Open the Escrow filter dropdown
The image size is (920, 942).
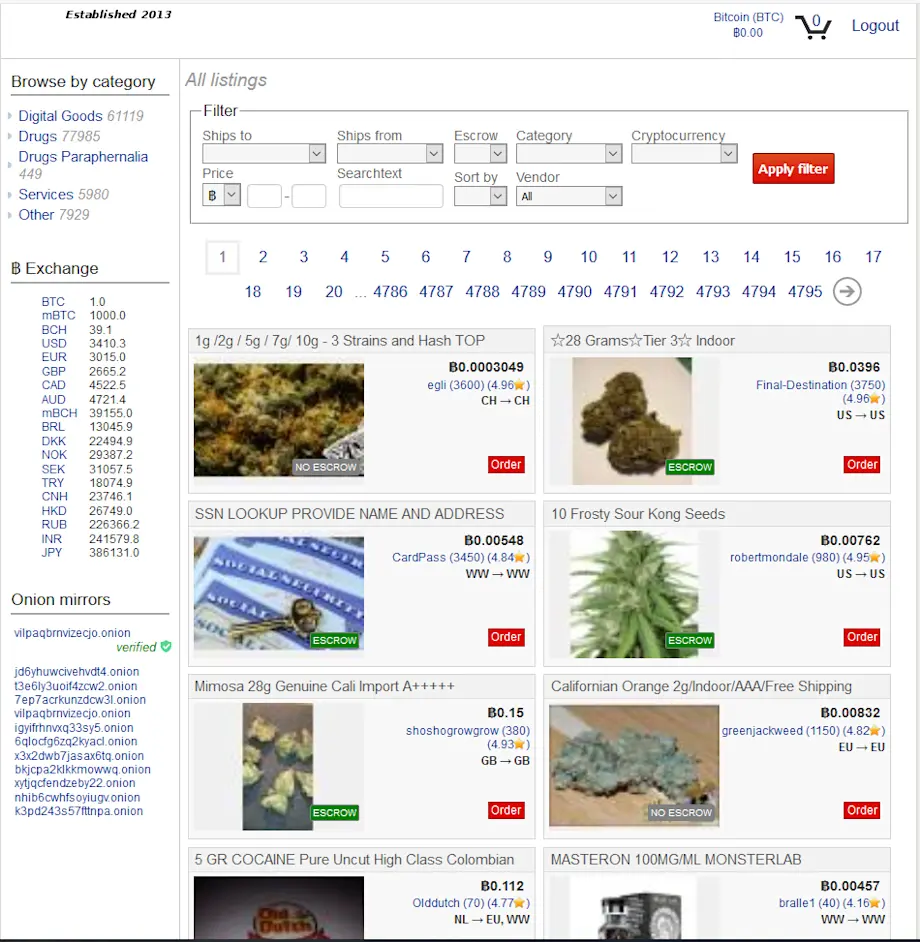click(480, 154)
